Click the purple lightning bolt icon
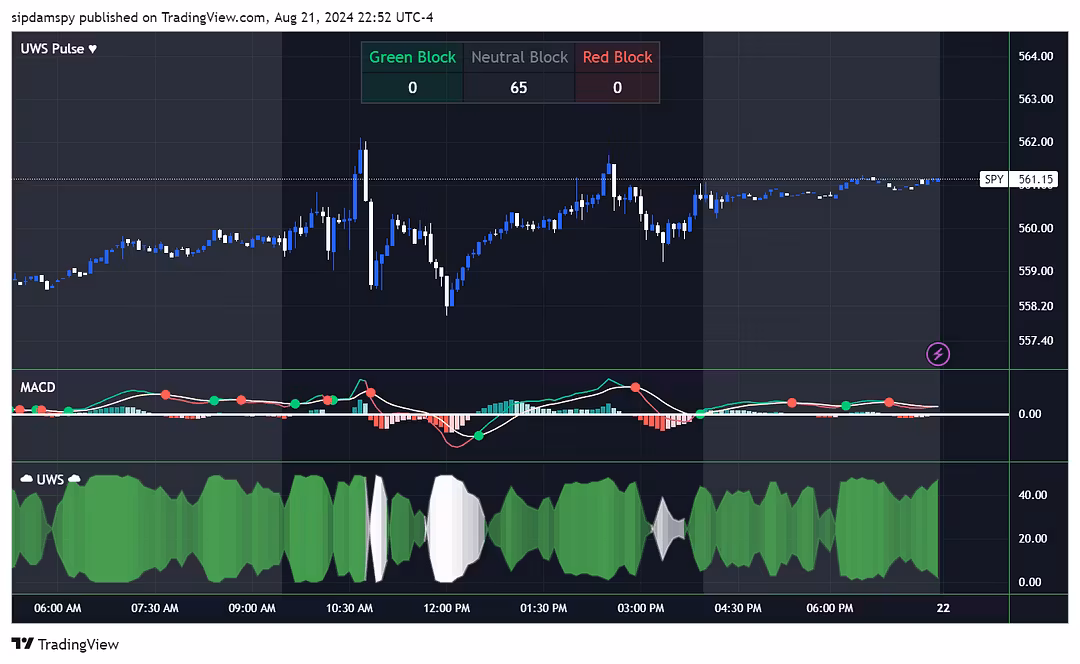 coord(938,353)
